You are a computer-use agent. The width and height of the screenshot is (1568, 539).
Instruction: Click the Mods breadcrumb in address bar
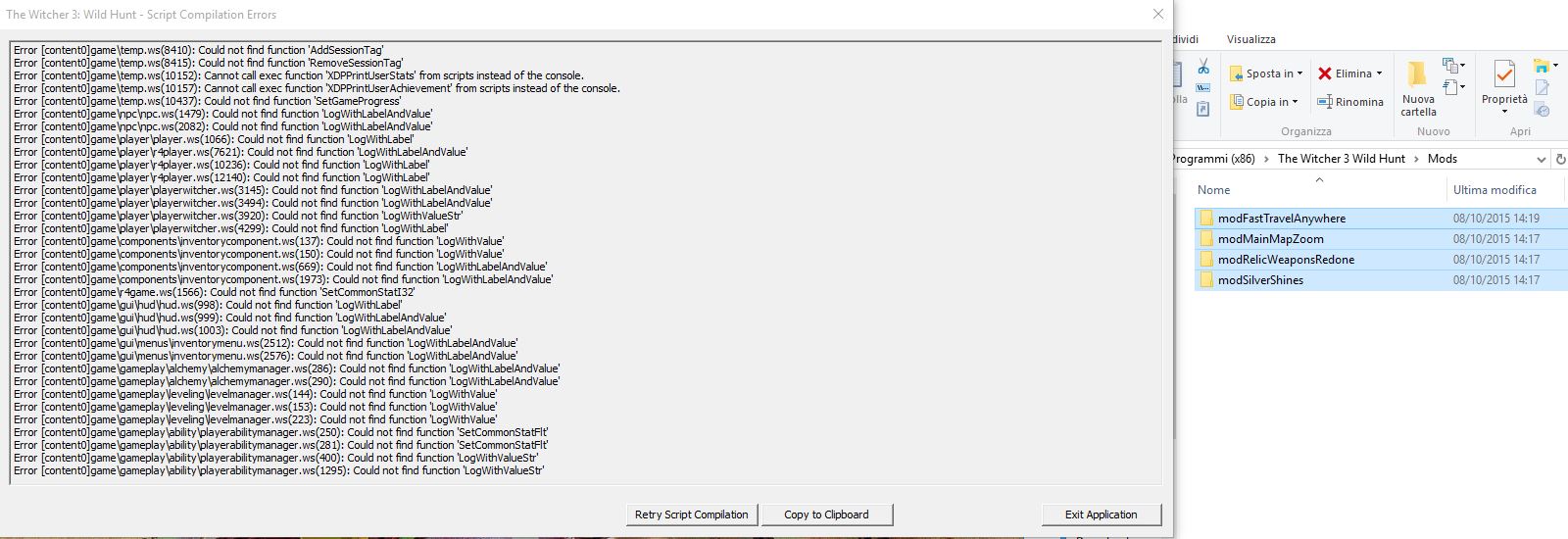[1442, 159]
